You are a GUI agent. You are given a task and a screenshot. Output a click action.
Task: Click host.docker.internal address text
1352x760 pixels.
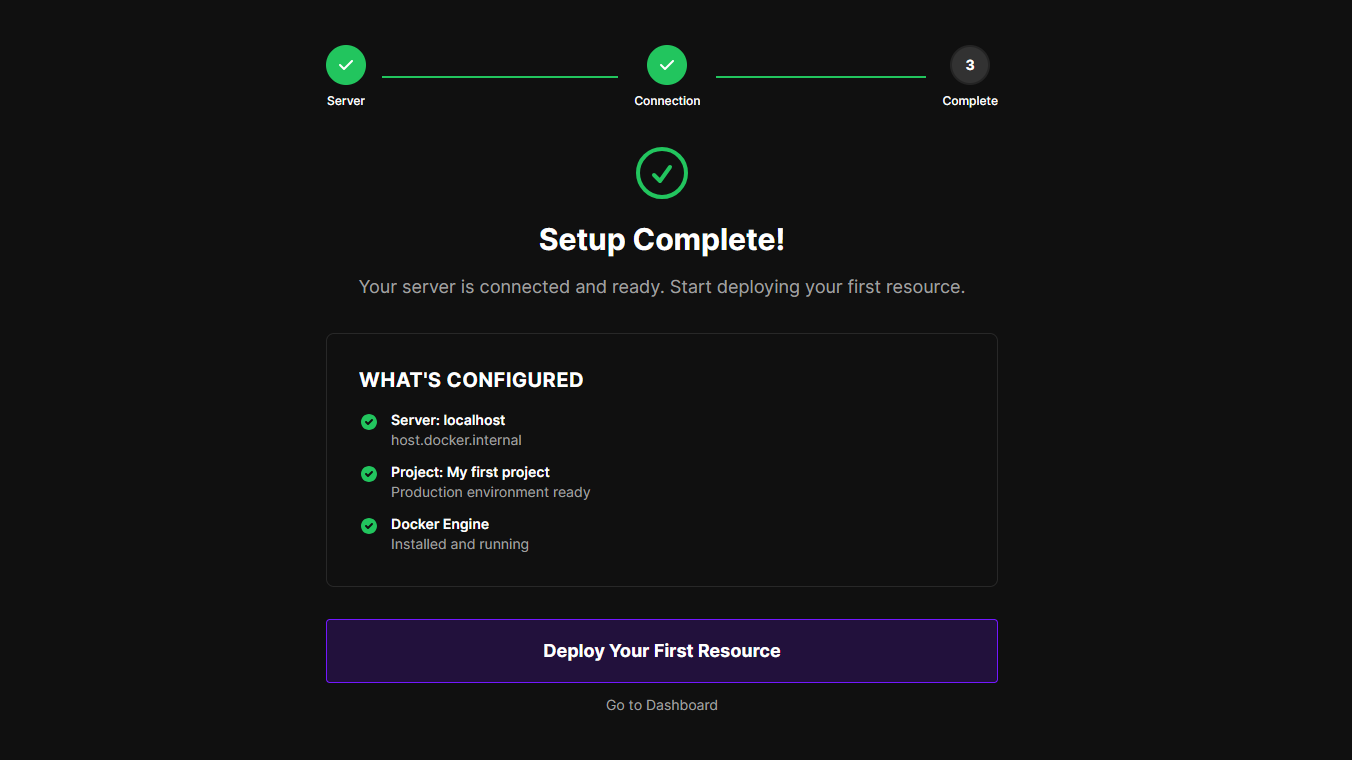pyautogui.click(x=456, y=440)
